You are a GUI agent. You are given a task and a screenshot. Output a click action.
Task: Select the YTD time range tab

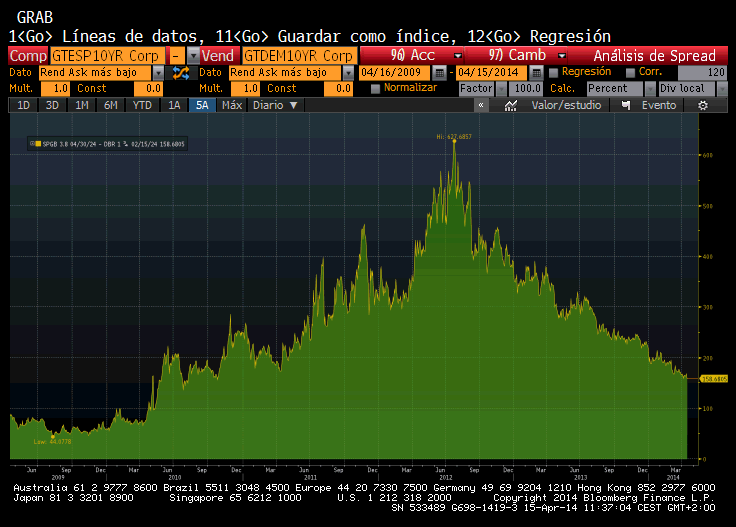coord(142,105)
